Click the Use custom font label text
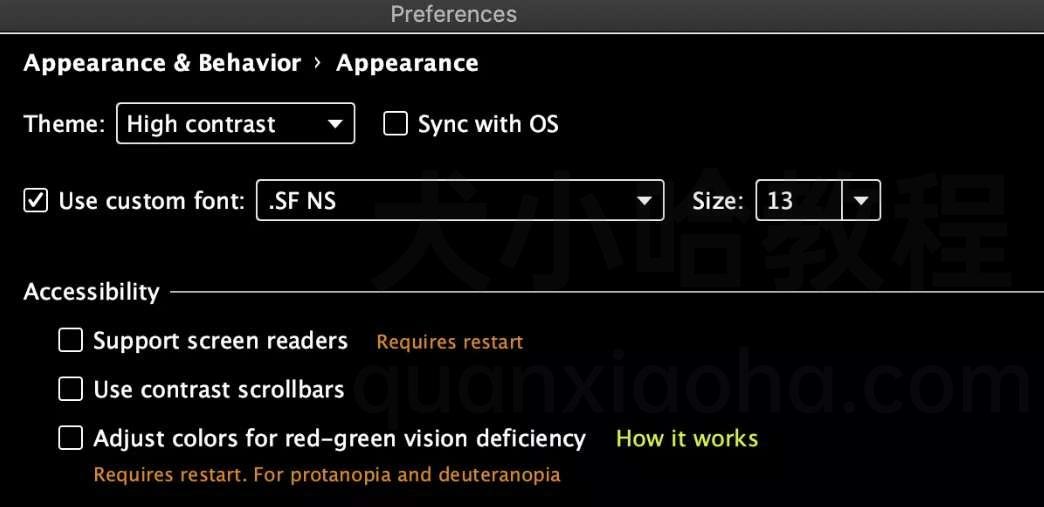The height and width of the screenshot is (507, 1044). (152, 201)
